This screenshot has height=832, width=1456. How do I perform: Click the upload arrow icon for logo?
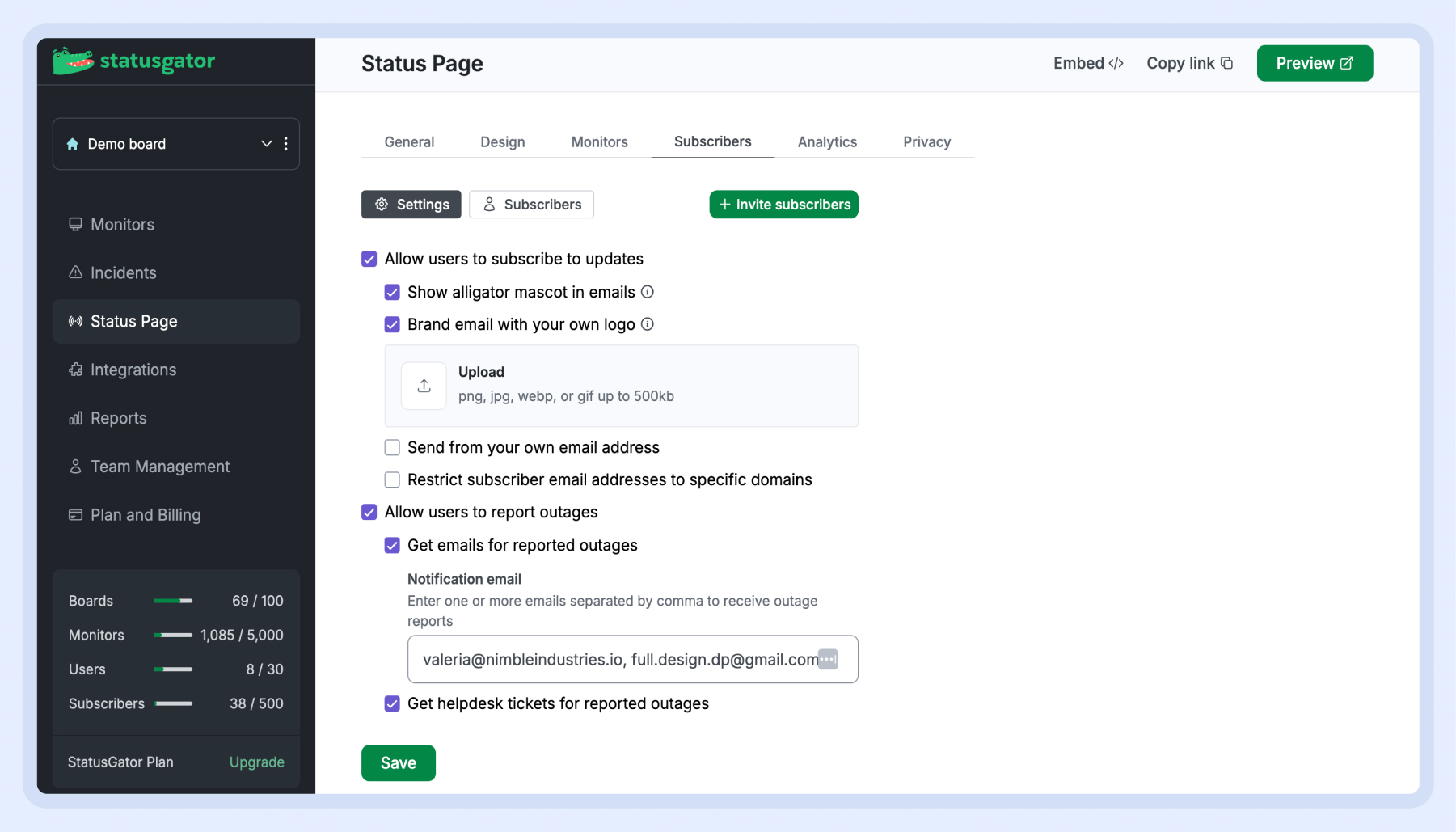[x=424, y=386]
